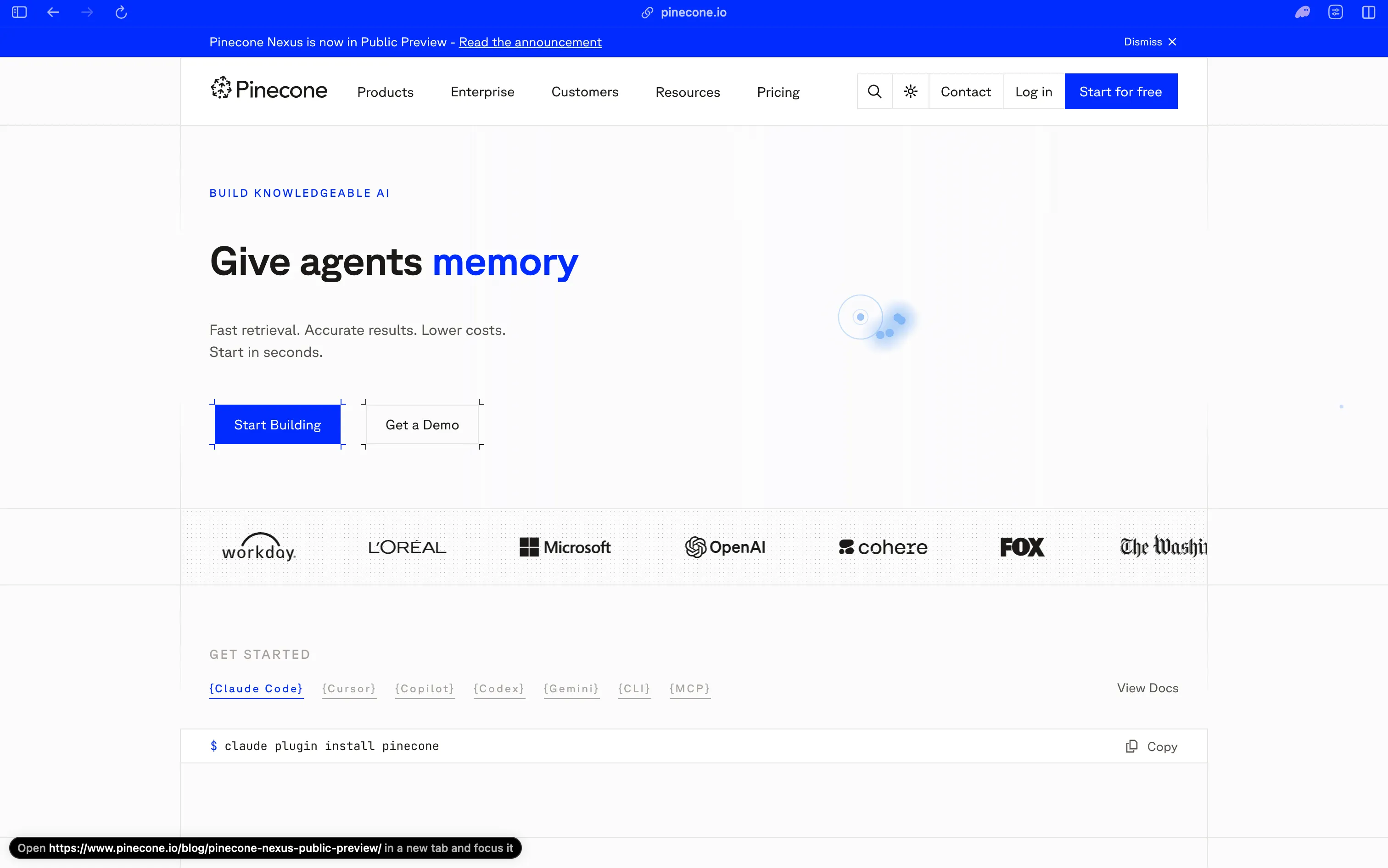The image size is (1388, 868).
Task: Click the Start for free button
Action: [1121, 91]
